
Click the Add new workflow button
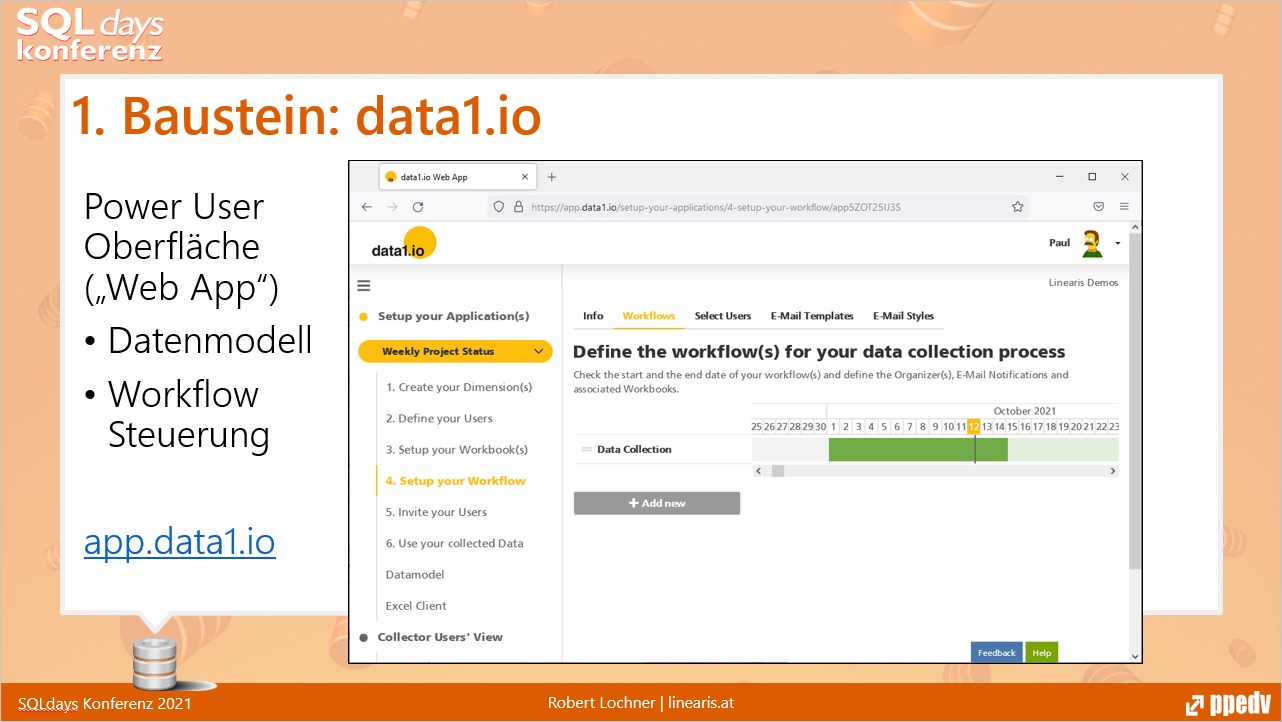click(x=656, y=503)
